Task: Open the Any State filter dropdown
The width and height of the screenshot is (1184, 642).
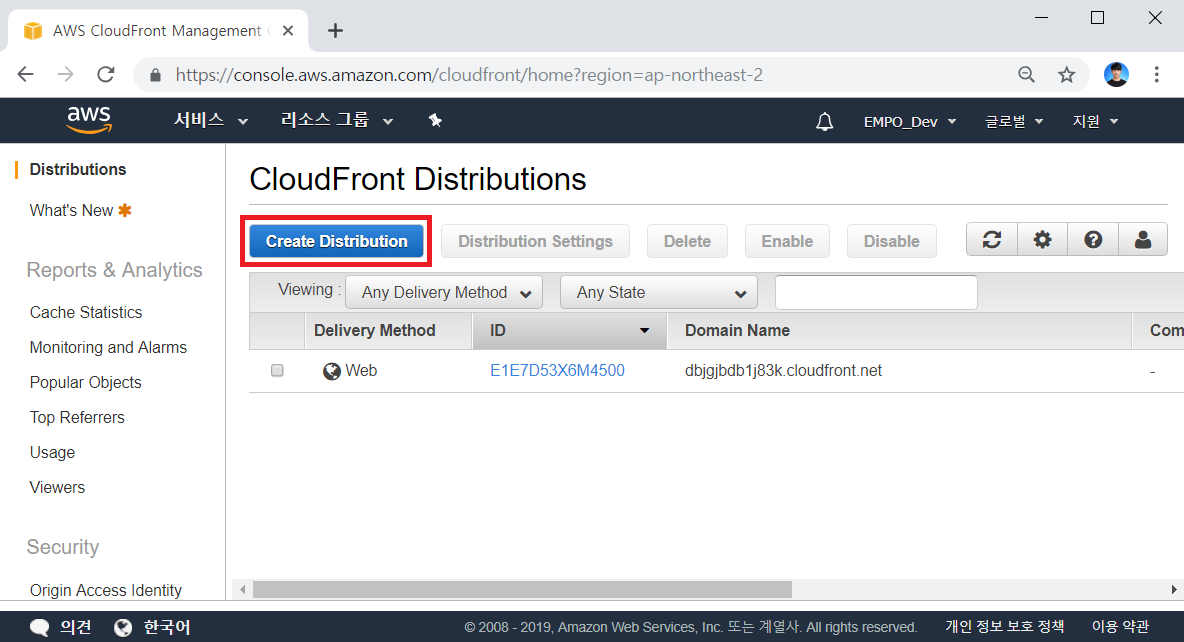Action: pyautogui.click(x=658, y=292)
